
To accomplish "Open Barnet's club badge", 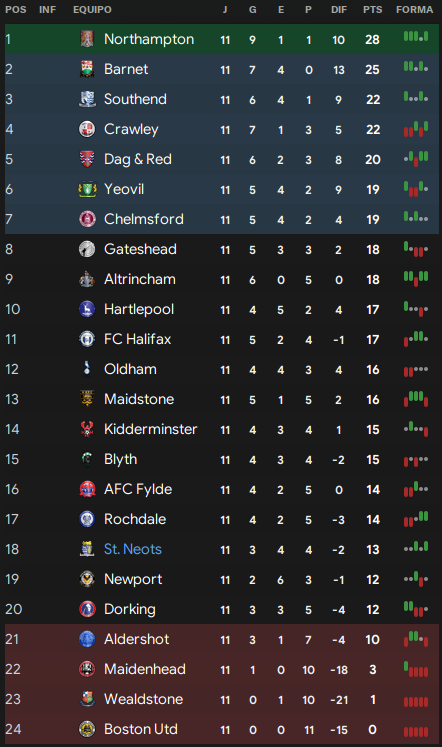I will pyautogui.click(x=87, y=69).
